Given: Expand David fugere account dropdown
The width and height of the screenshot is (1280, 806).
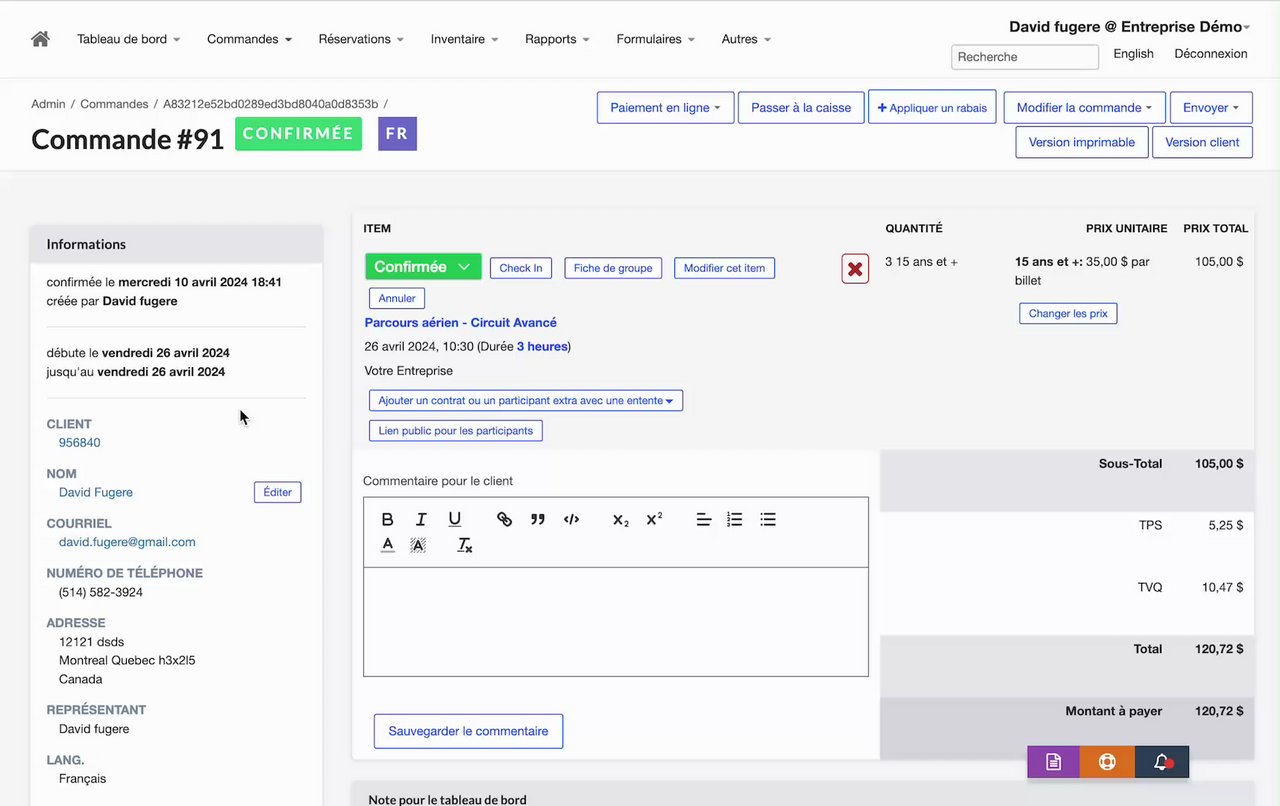Looking at the screenshot, I should [x=1130, y=27].
